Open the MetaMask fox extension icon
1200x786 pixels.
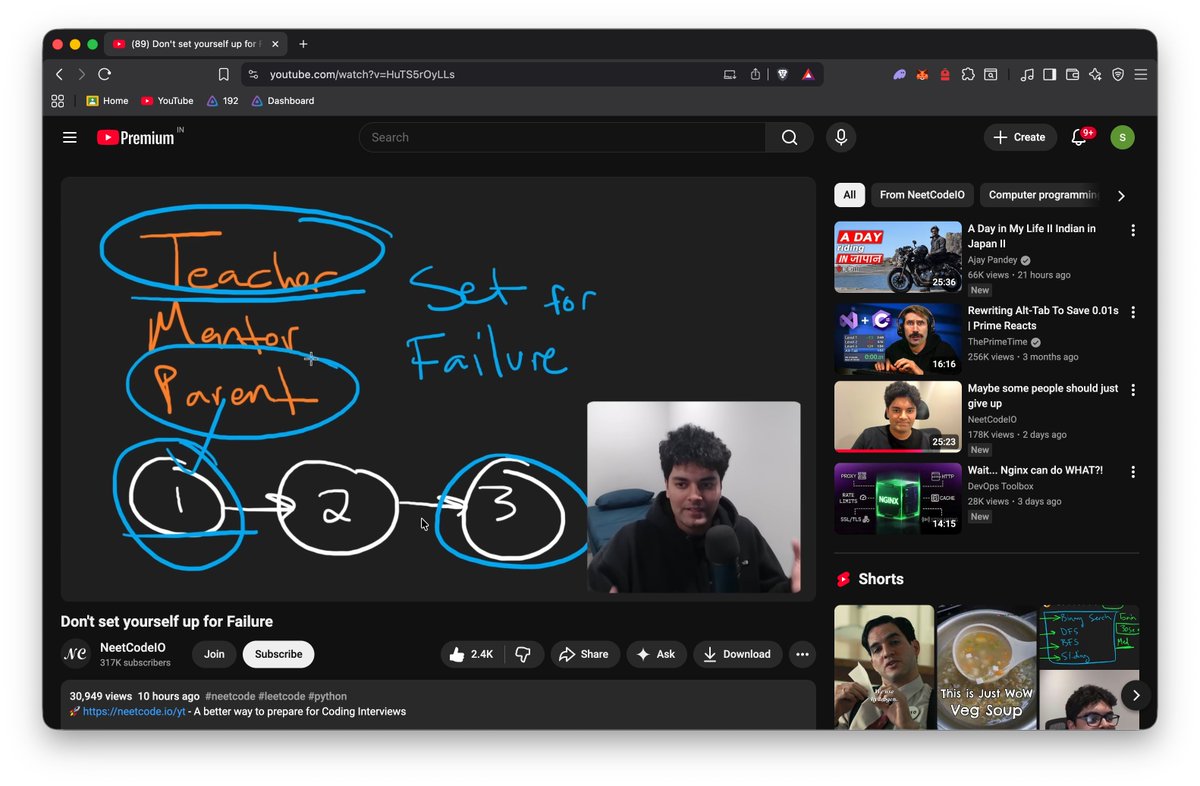click(922, 74)
